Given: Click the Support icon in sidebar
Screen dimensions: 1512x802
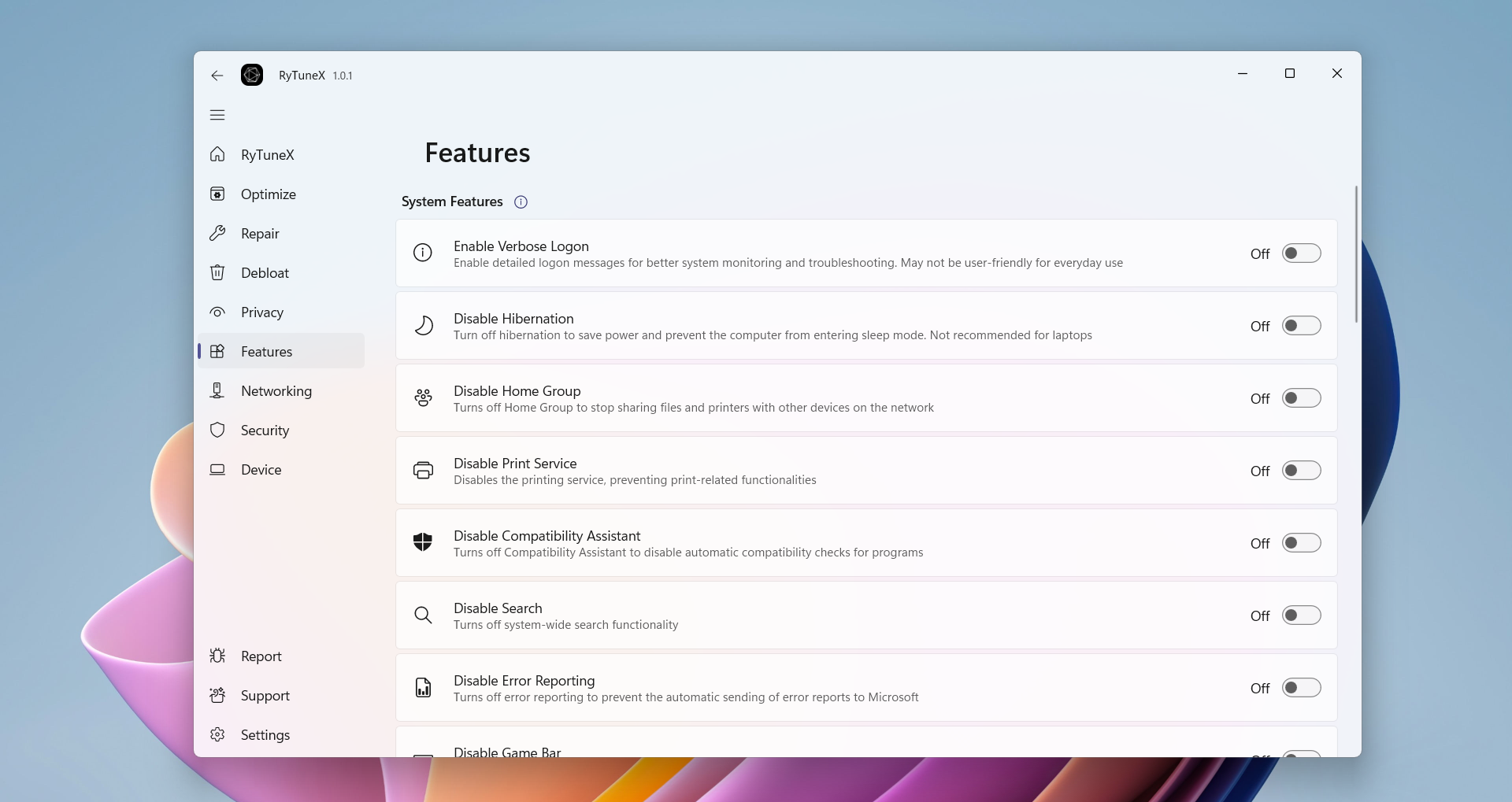Looking at the screenshot, I should click(x=217, y=695).
